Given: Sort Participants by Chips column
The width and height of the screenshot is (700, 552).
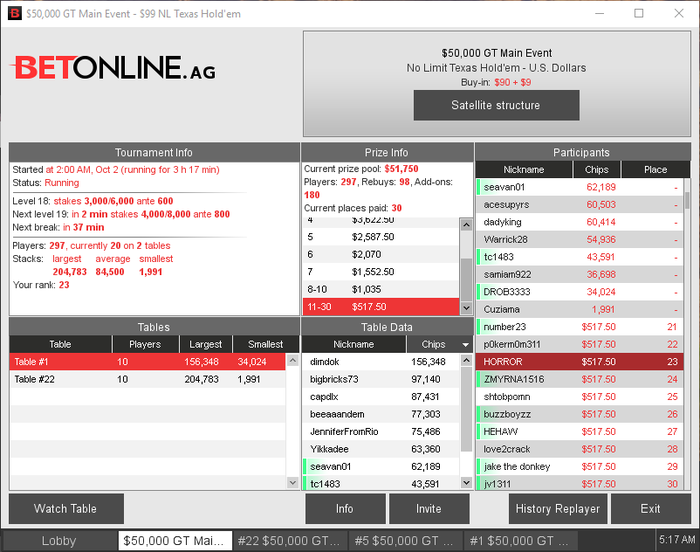Looking at the screenshot, I should coord(597,170).
